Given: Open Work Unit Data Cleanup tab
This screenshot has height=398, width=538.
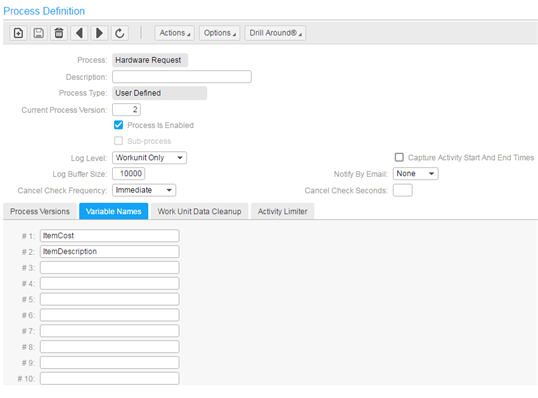Looking at the screenshot, I should [199, 211].
